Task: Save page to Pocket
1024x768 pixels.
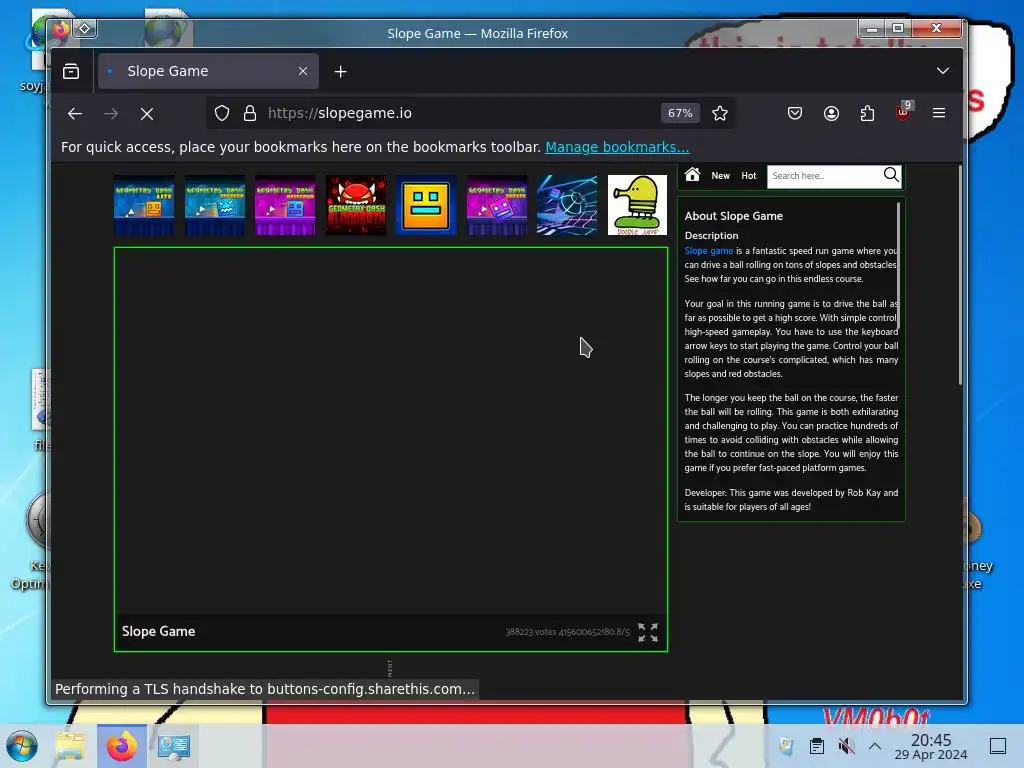Action: 795,114
